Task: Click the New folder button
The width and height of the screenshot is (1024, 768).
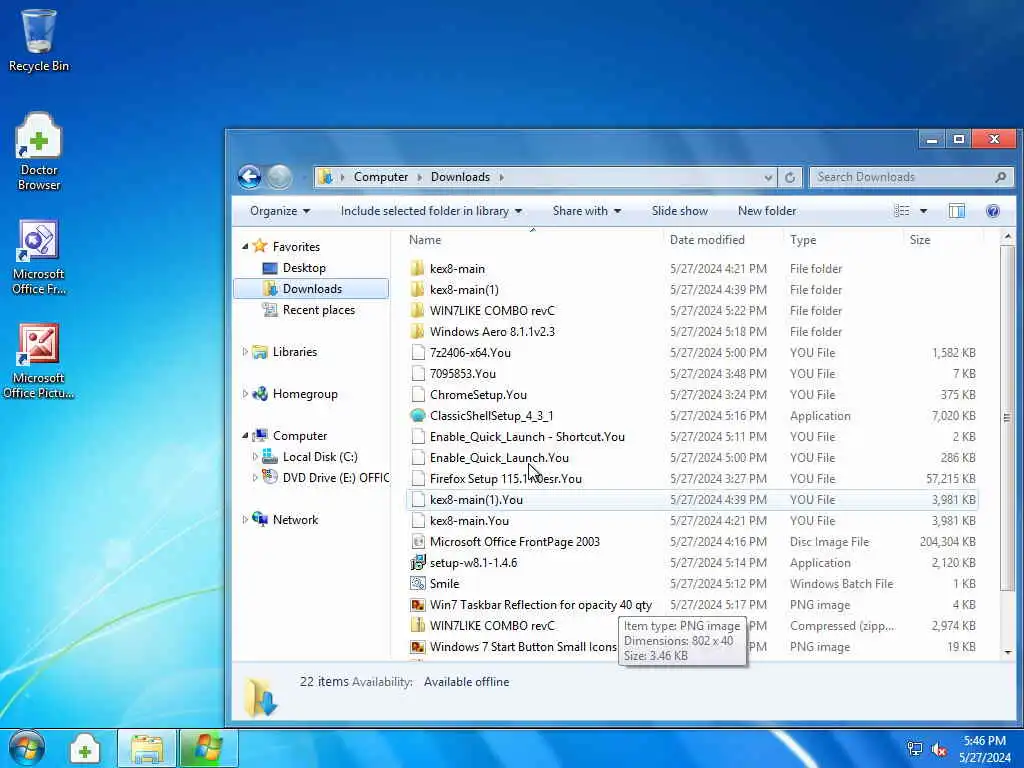Action: coord(767,211)
